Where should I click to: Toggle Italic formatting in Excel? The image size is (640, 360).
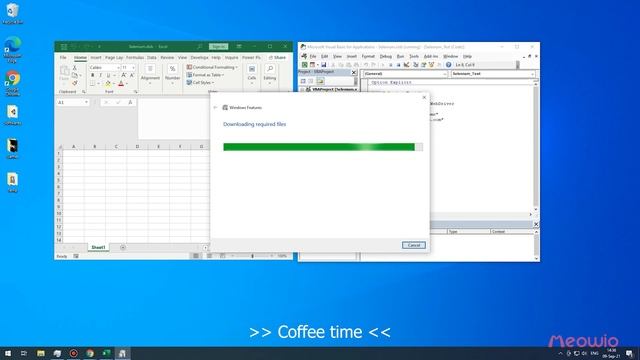pyautogui.click(x=100, y=76)
